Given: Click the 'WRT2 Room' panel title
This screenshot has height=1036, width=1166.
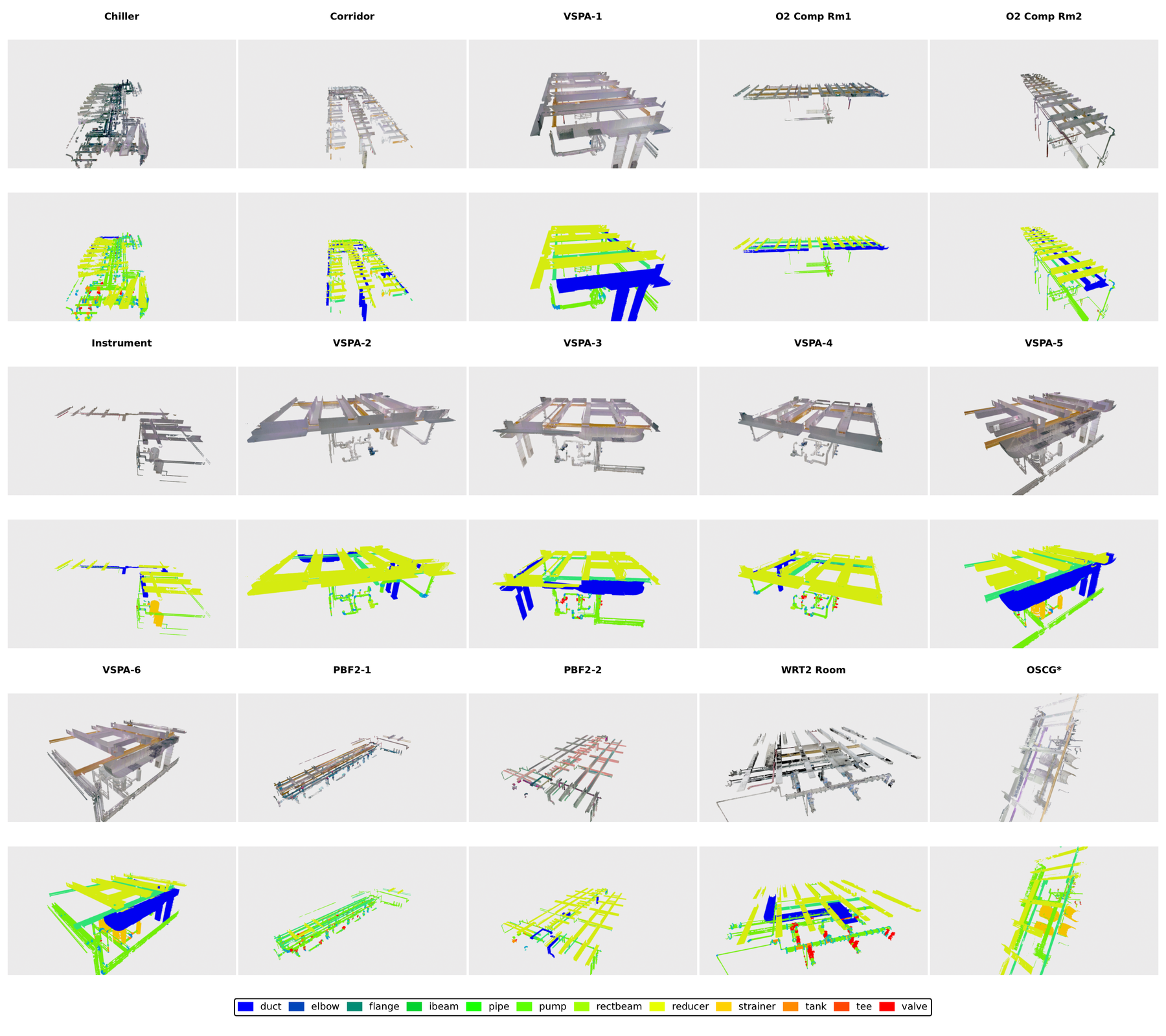Looking at the screenshot, I should (814, 670).
